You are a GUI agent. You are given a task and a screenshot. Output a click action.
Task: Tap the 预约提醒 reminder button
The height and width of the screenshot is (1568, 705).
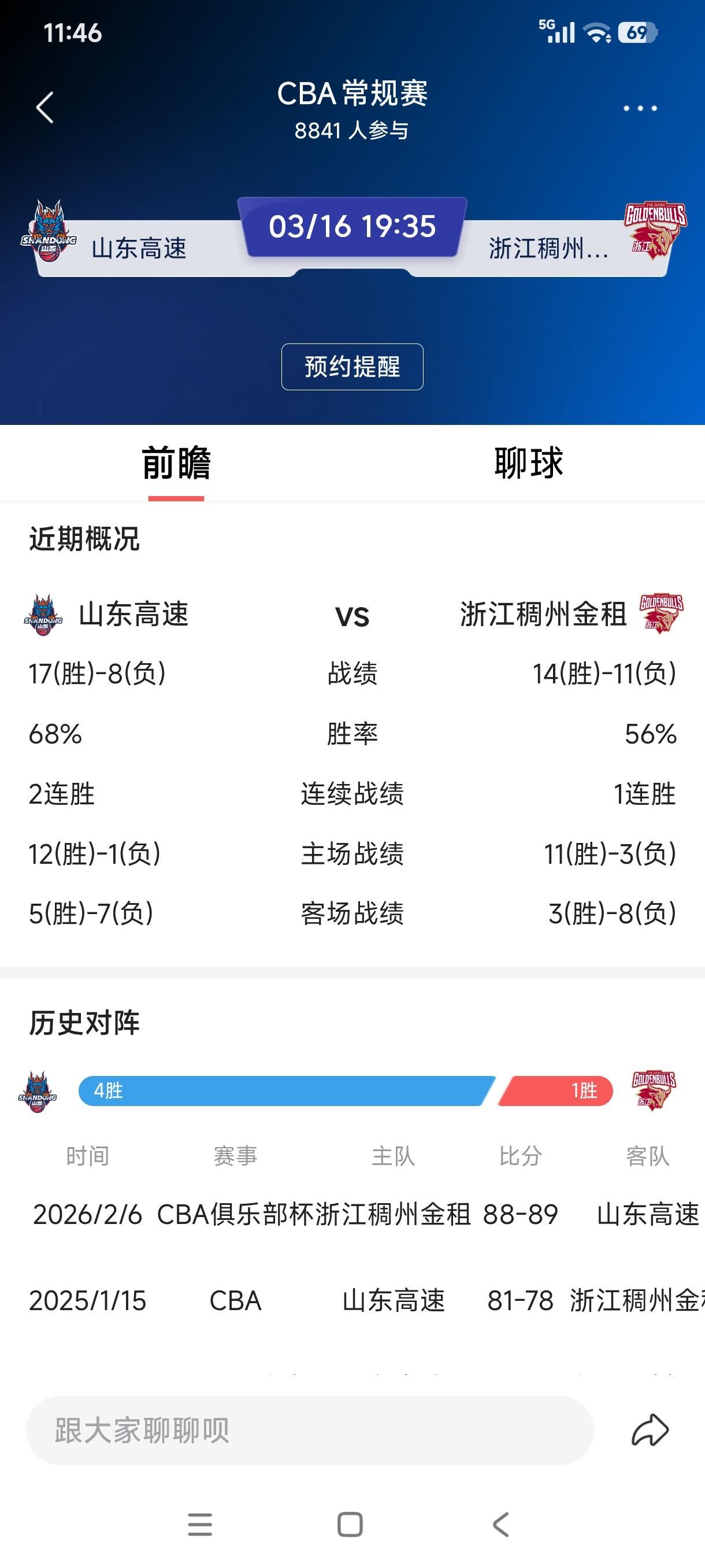tap(352, 367)
